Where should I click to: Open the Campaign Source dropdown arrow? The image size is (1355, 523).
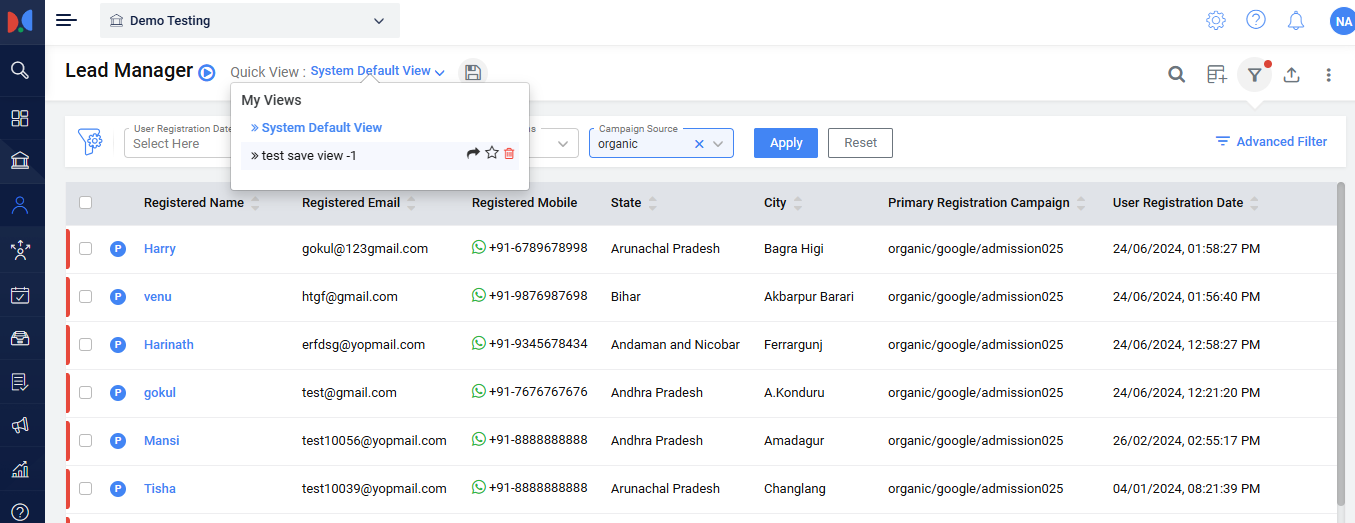coord(718,144)
